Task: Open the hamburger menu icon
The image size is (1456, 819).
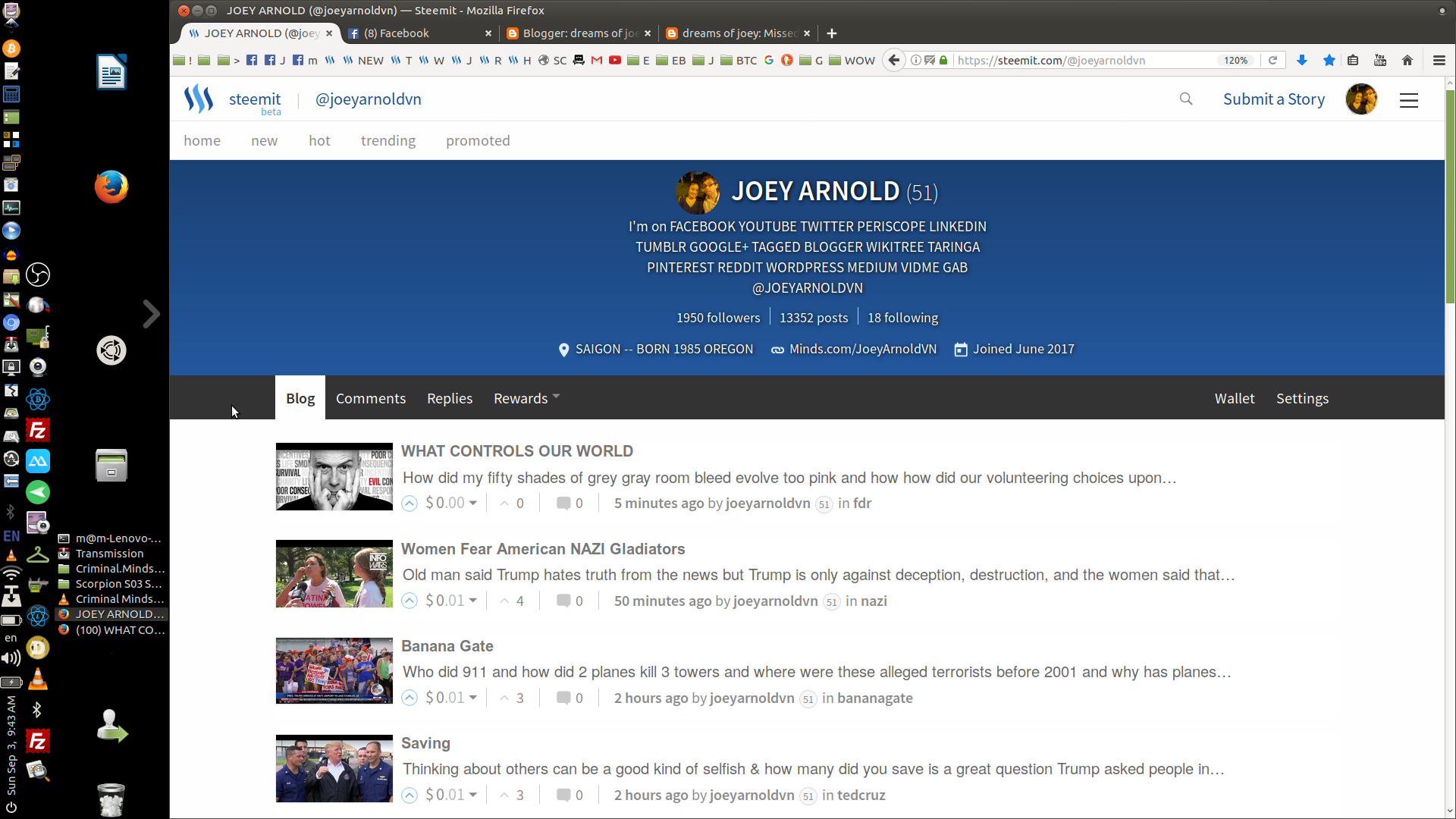Action: click(x=1408, y=99)
